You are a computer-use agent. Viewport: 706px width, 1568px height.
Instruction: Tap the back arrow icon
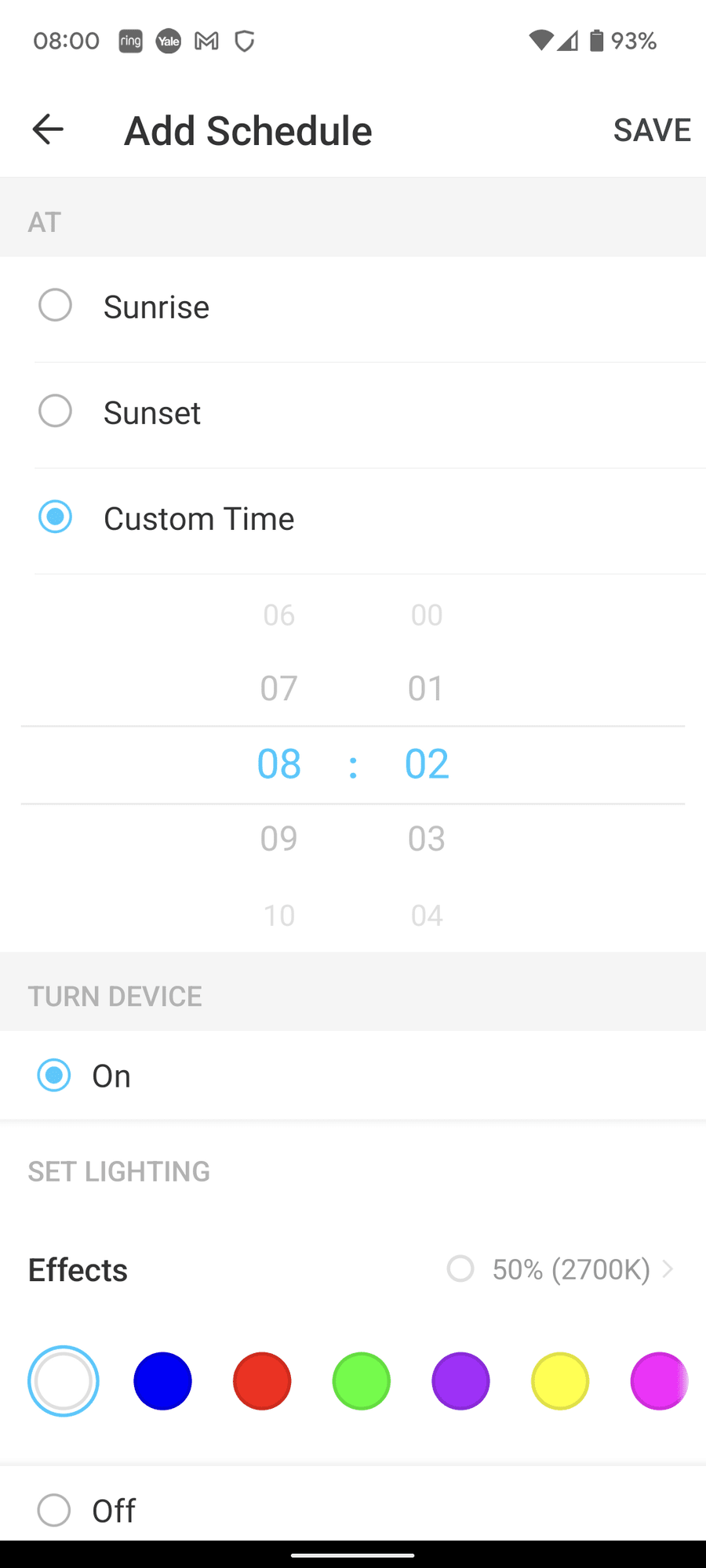pyautogui.click(x=48, y=129)
